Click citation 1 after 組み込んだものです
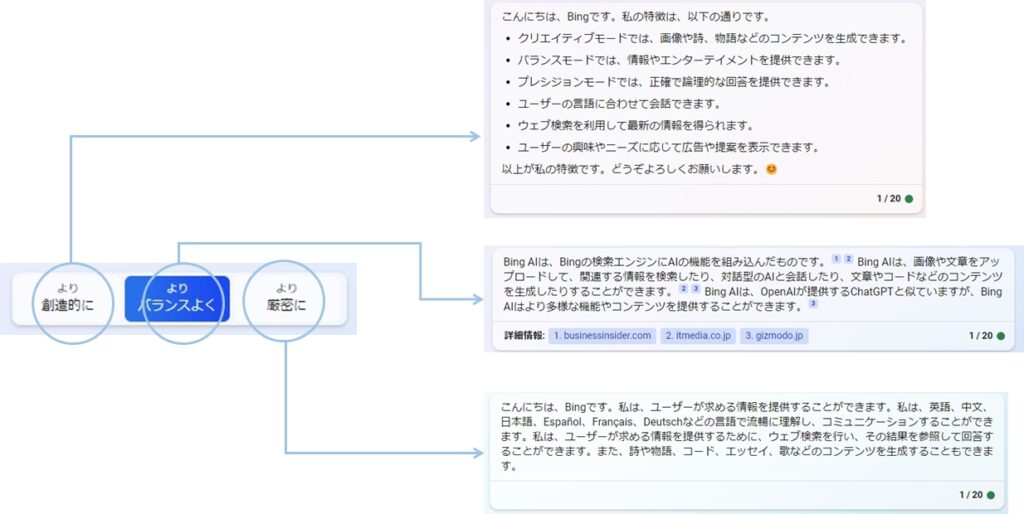Screen dimensions: 1024x514 (836, 259)
